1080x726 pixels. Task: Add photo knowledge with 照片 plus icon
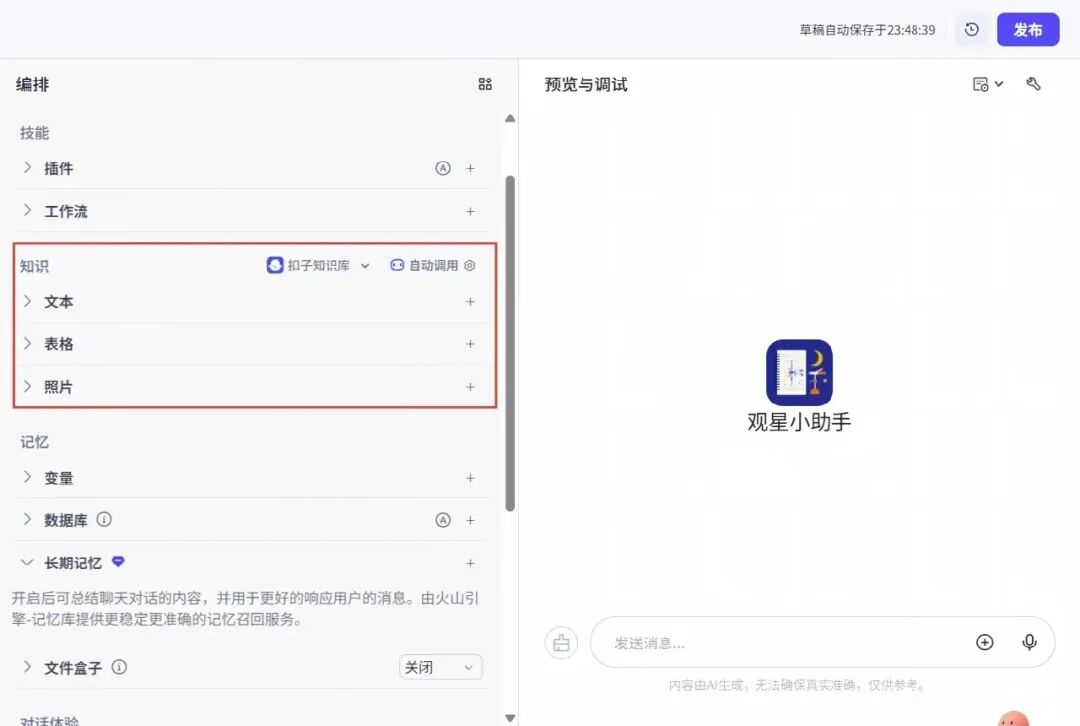coord(470,387)
